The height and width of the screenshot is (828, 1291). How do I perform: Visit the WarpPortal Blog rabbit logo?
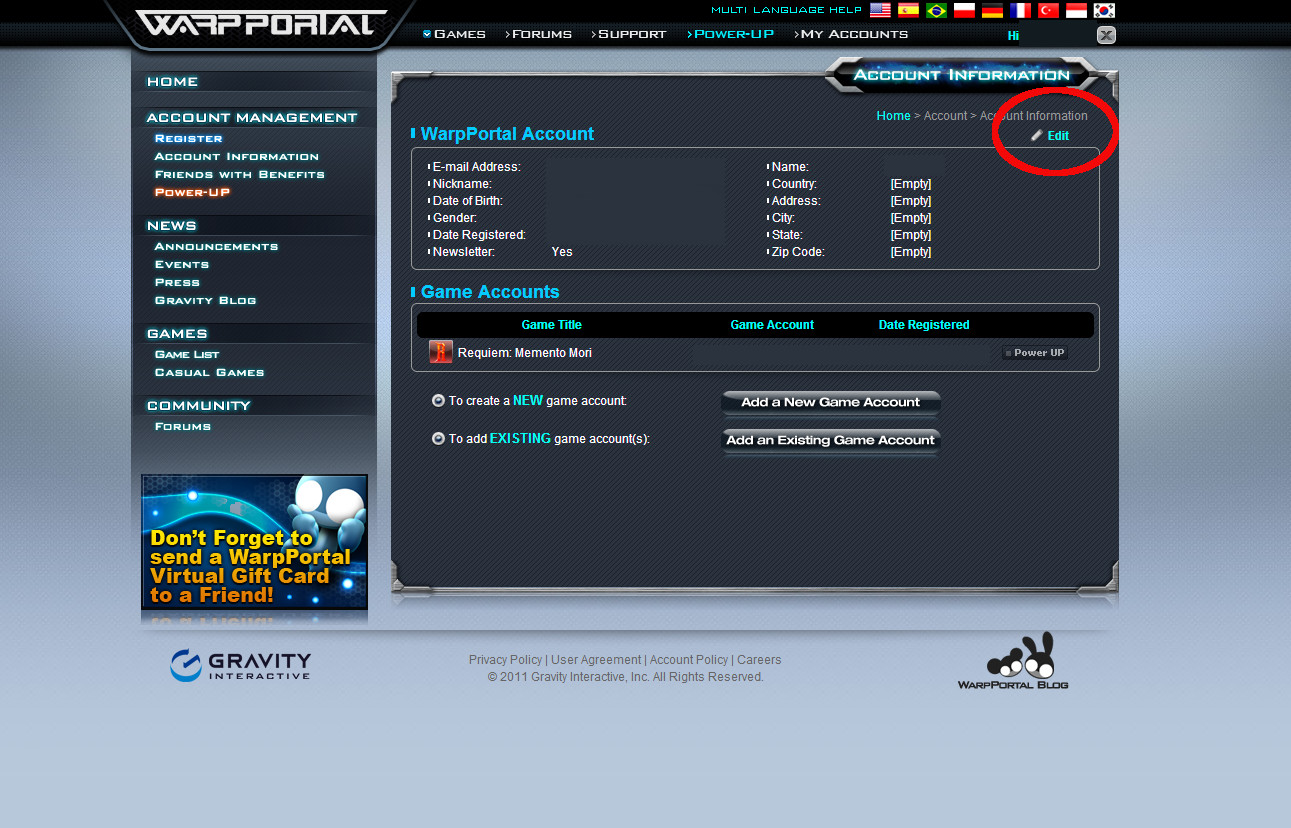1013,661
